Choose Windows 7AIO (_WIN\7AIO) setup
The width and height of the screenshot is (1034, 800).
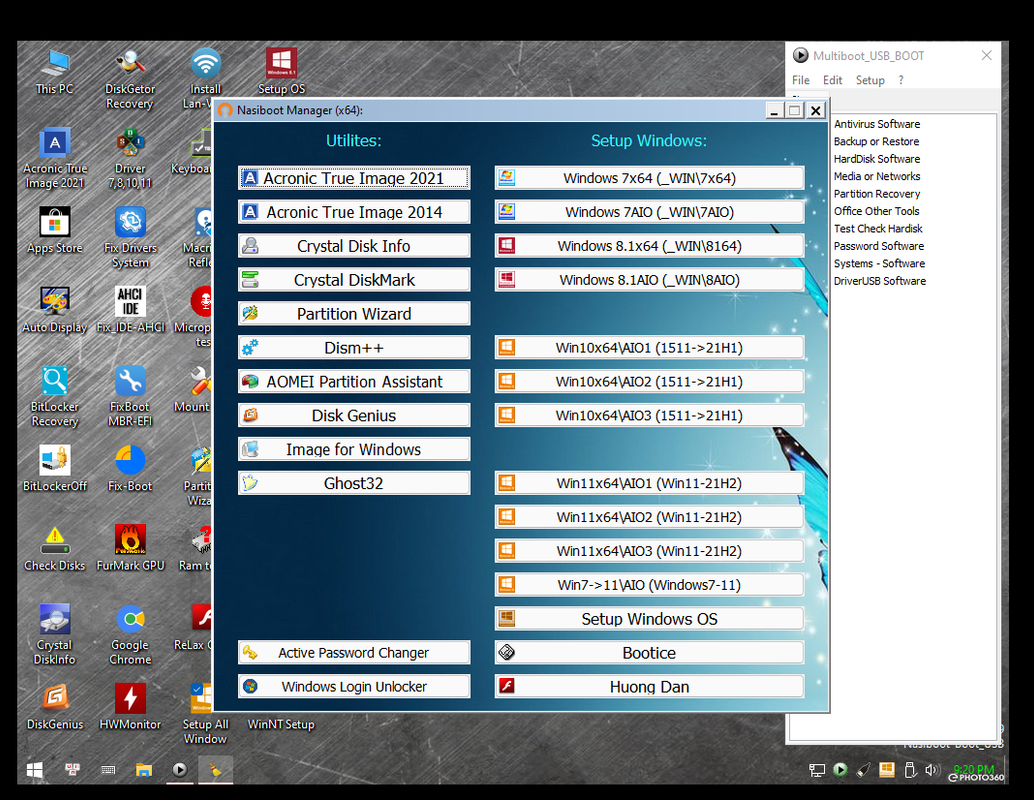click(650, 212)
